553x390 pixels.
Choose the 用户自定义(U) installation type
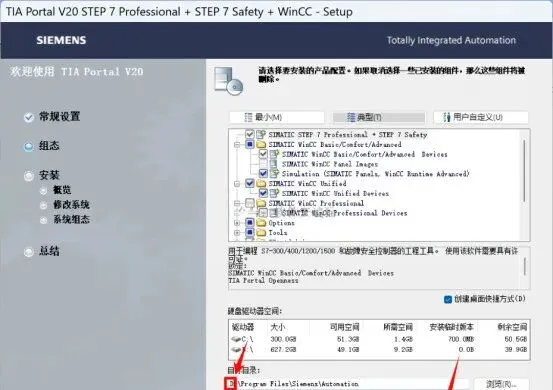[481, 117]
